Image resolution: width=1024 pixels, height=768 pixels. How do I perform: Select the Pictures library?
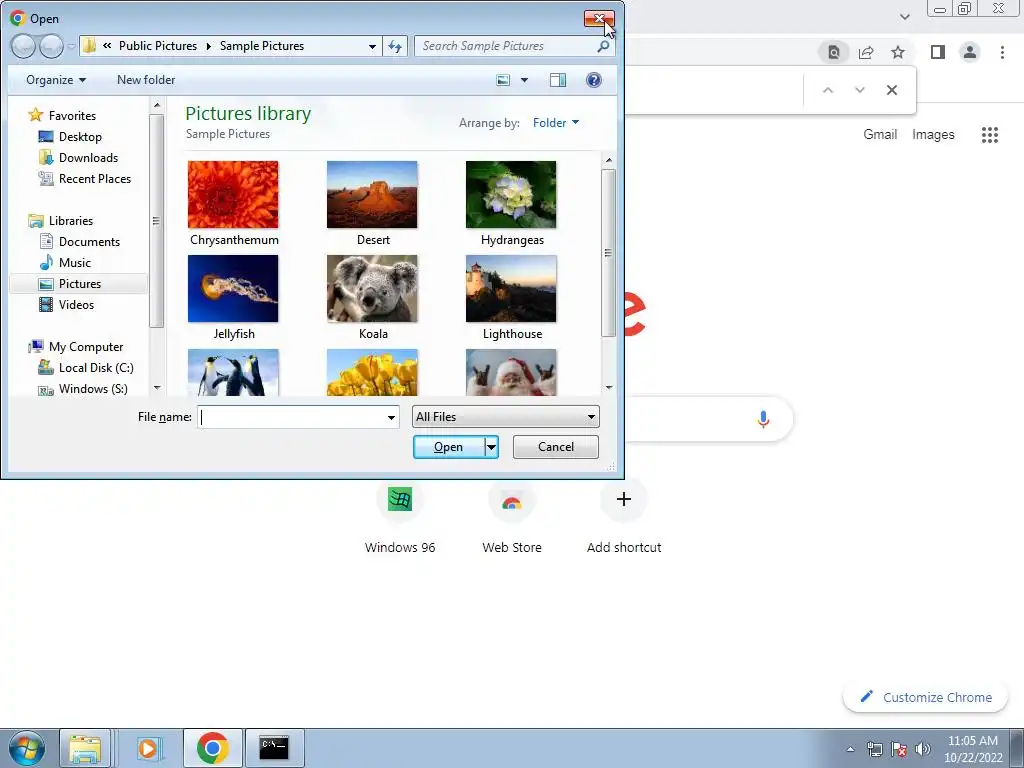[80, 283]
